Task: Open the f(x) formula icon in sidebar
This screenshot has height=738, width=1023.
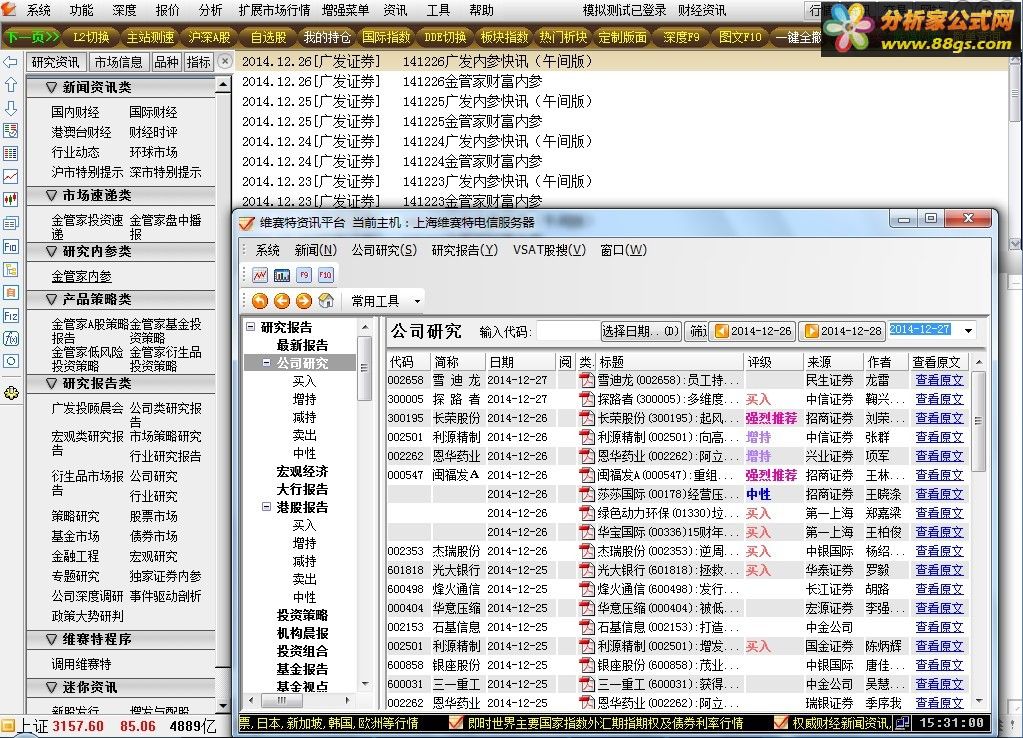Action: (10, 339)
